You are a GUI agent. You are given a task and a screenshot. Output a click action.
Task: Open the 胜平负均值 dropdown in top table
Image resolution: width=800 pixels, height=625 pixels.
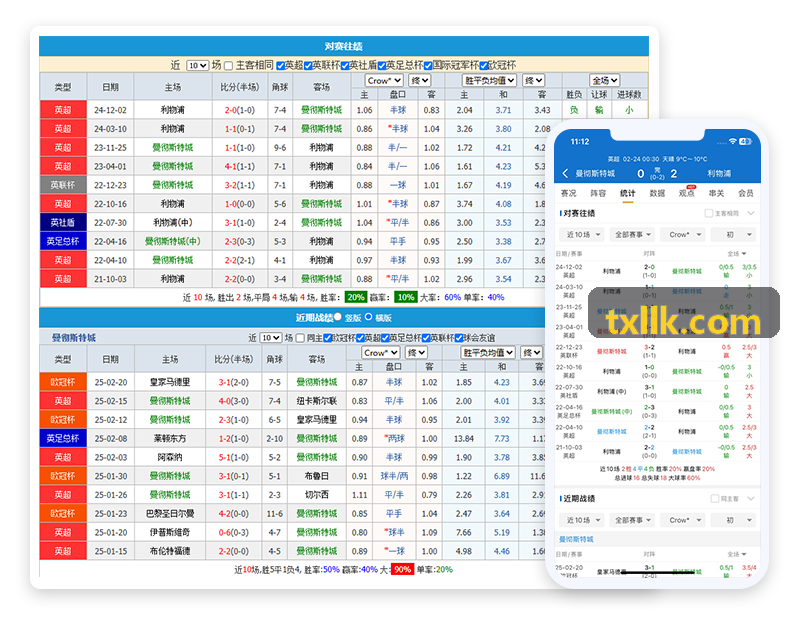point(489,80)
